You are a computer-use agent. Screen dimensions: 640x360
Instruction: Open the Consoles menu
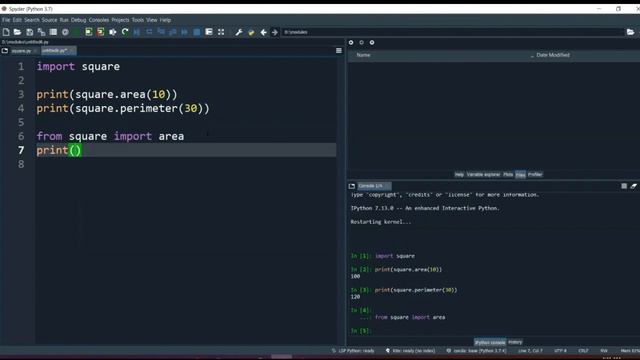click(x=99, y=20)
